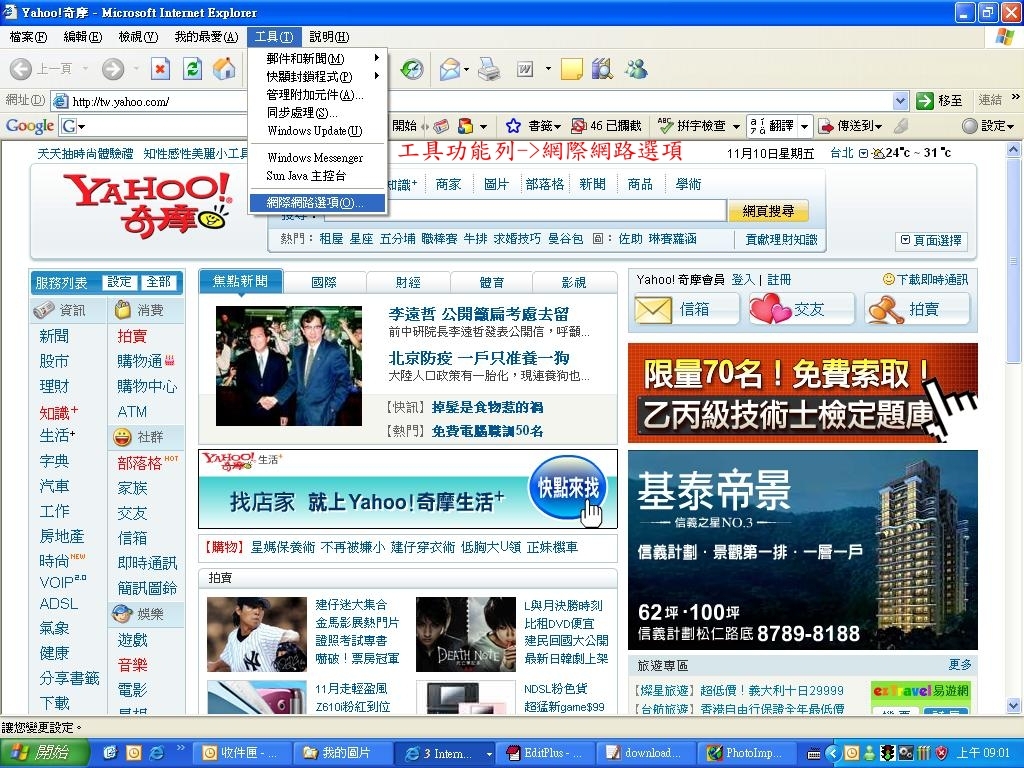
Task: Click the 網頁搜尋 search button
Action: [x=769, y=211]
